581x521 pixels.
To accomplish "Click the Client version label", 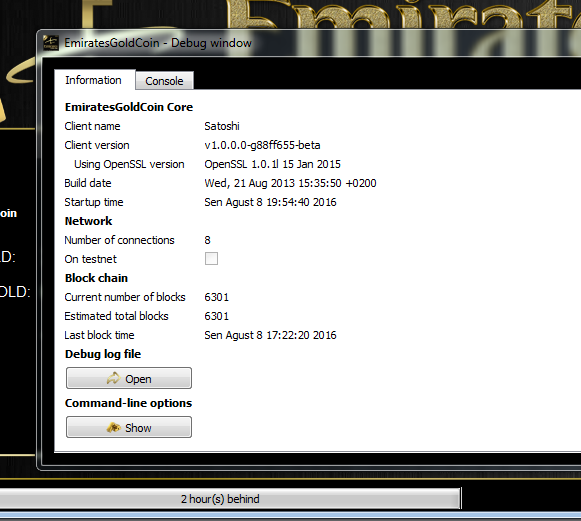I will pyautogui.click(x=97, y=145).
